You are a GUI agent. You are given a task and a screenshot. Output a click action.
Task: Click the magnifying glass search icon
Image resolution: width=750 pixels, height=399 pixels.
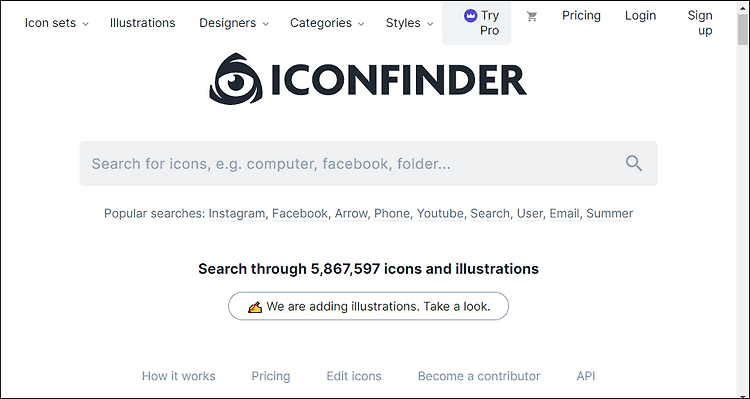pyautogui.click(x=634, y=164)
